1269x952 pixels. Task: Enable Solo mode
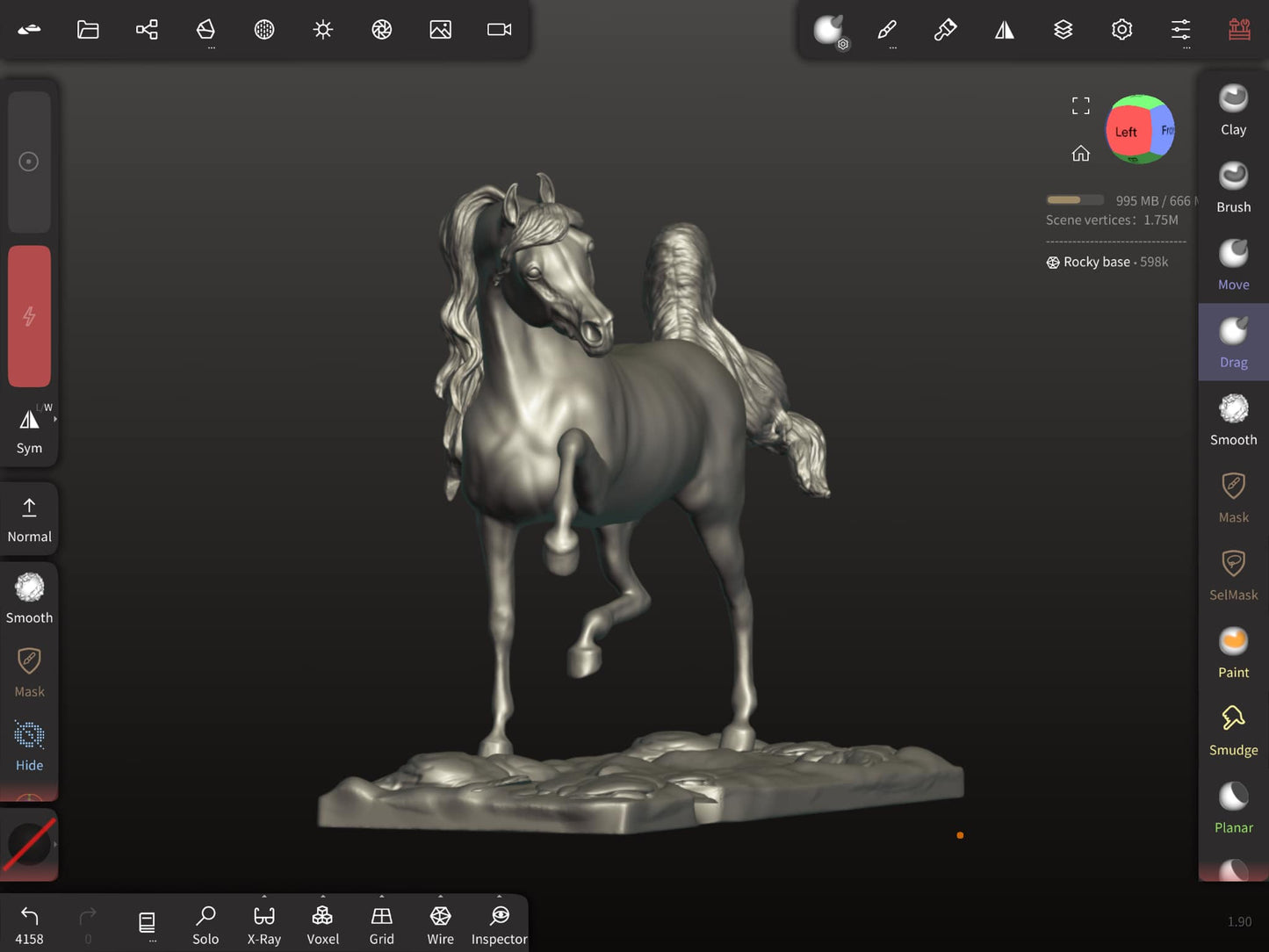205,925
